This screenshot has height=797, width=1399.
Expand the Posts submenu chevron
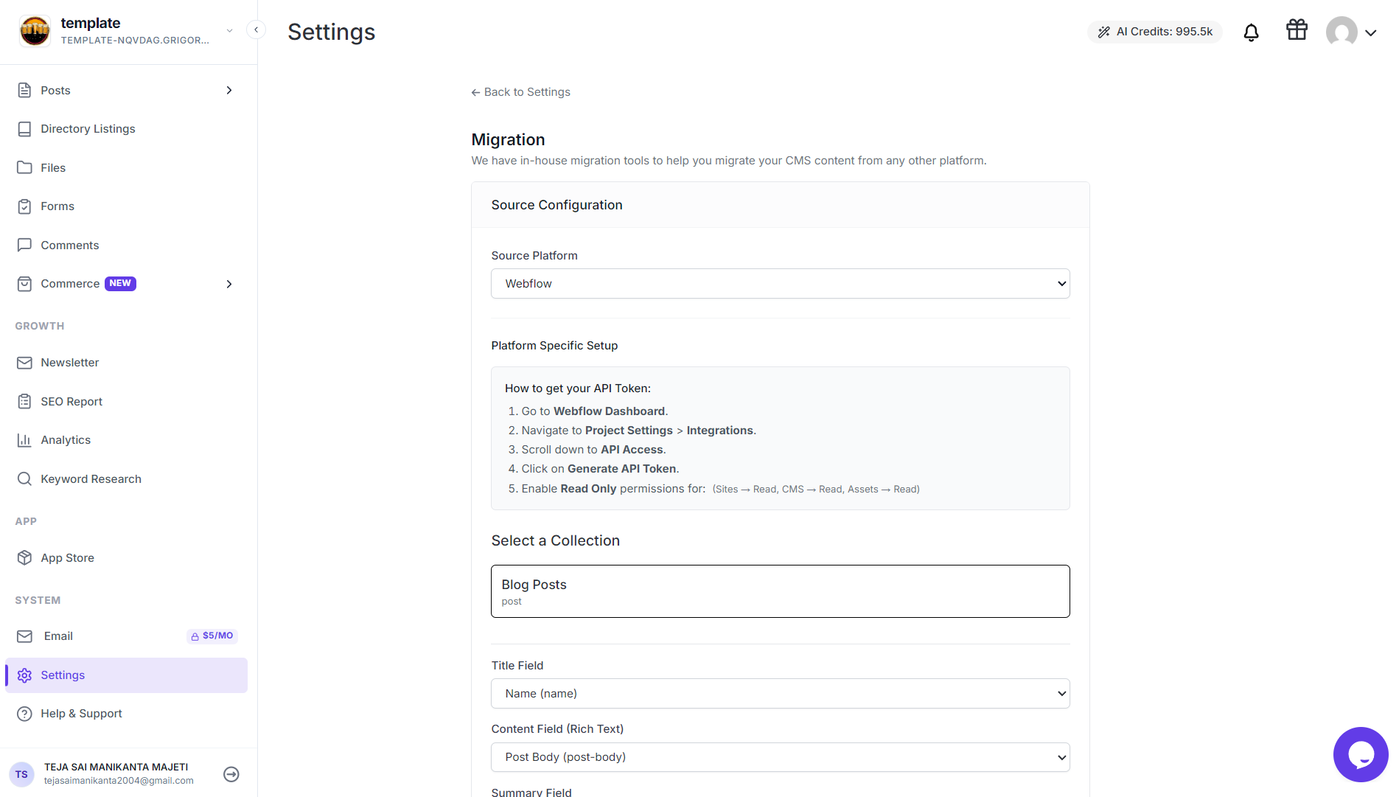click(229, 90)
